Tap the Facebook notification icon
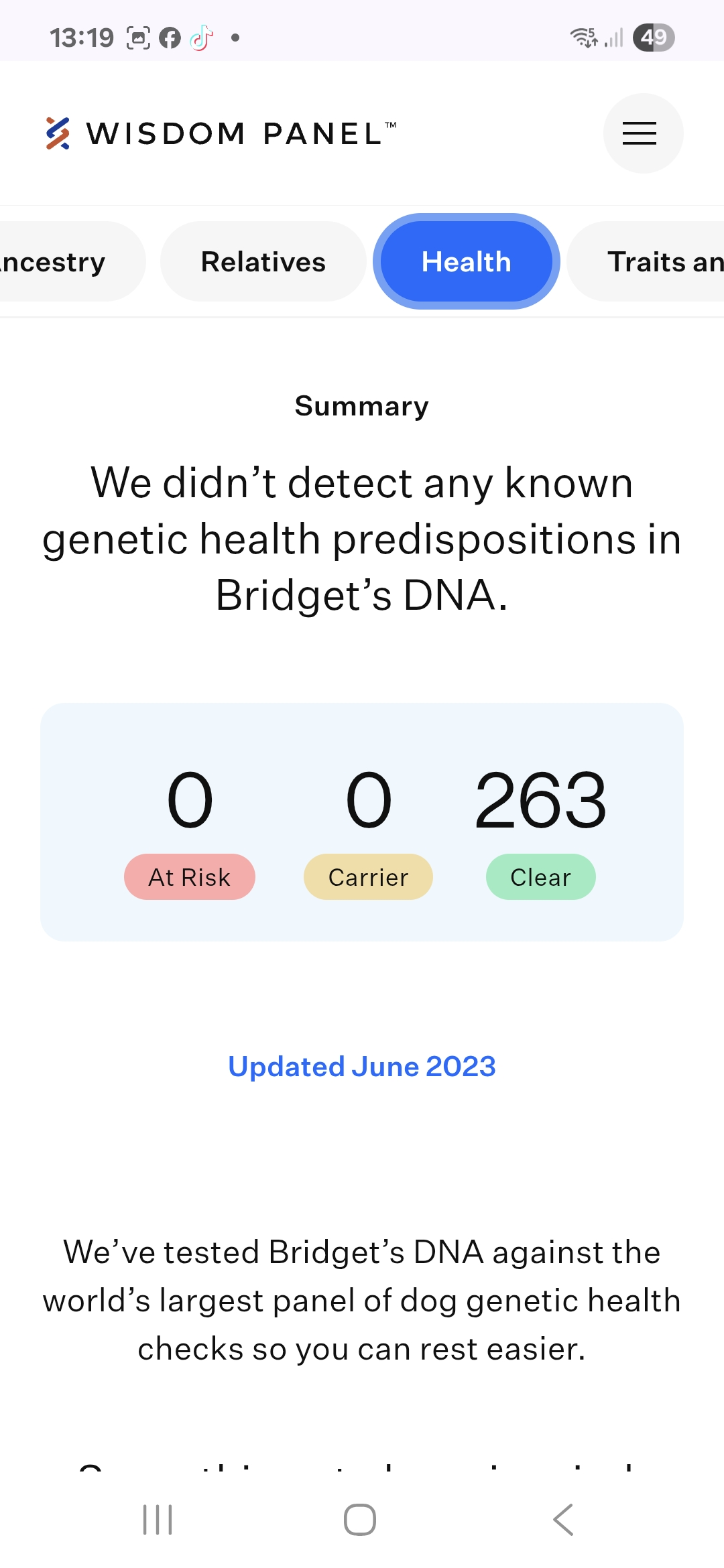 [x=170, y=38]
